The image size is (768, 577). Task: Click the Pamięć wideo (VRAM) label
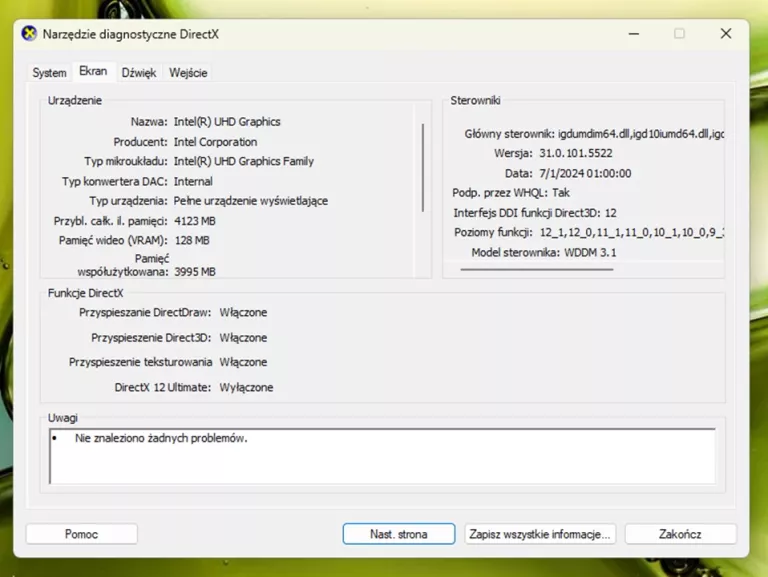click(113, 240)
